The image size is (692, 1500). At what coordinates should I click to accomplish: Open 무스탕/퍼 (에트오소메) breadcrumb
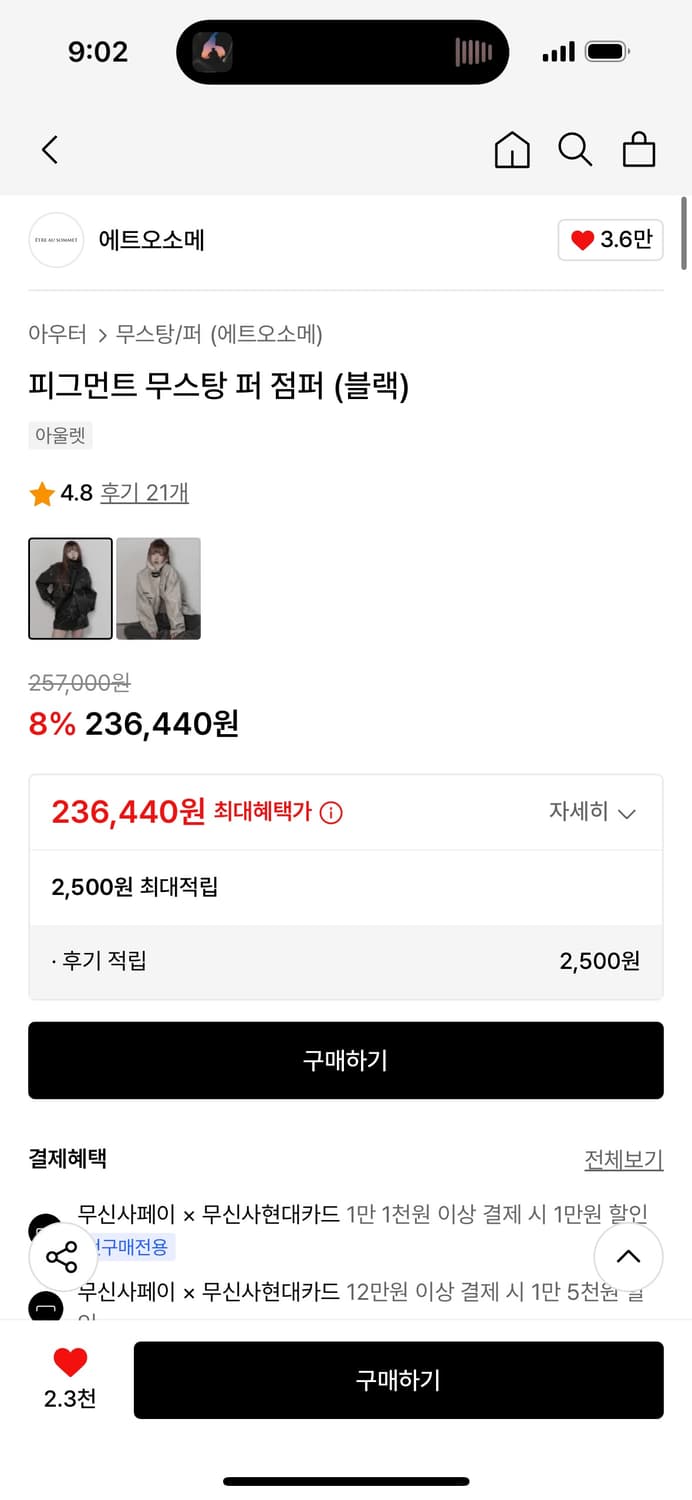coord(219,334)
